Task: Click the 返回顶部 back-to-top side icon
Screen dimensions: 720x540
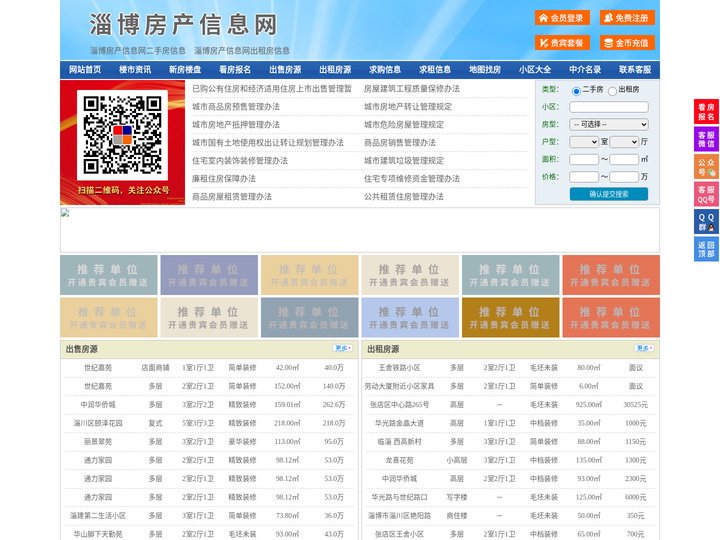Action: [706, 249]
